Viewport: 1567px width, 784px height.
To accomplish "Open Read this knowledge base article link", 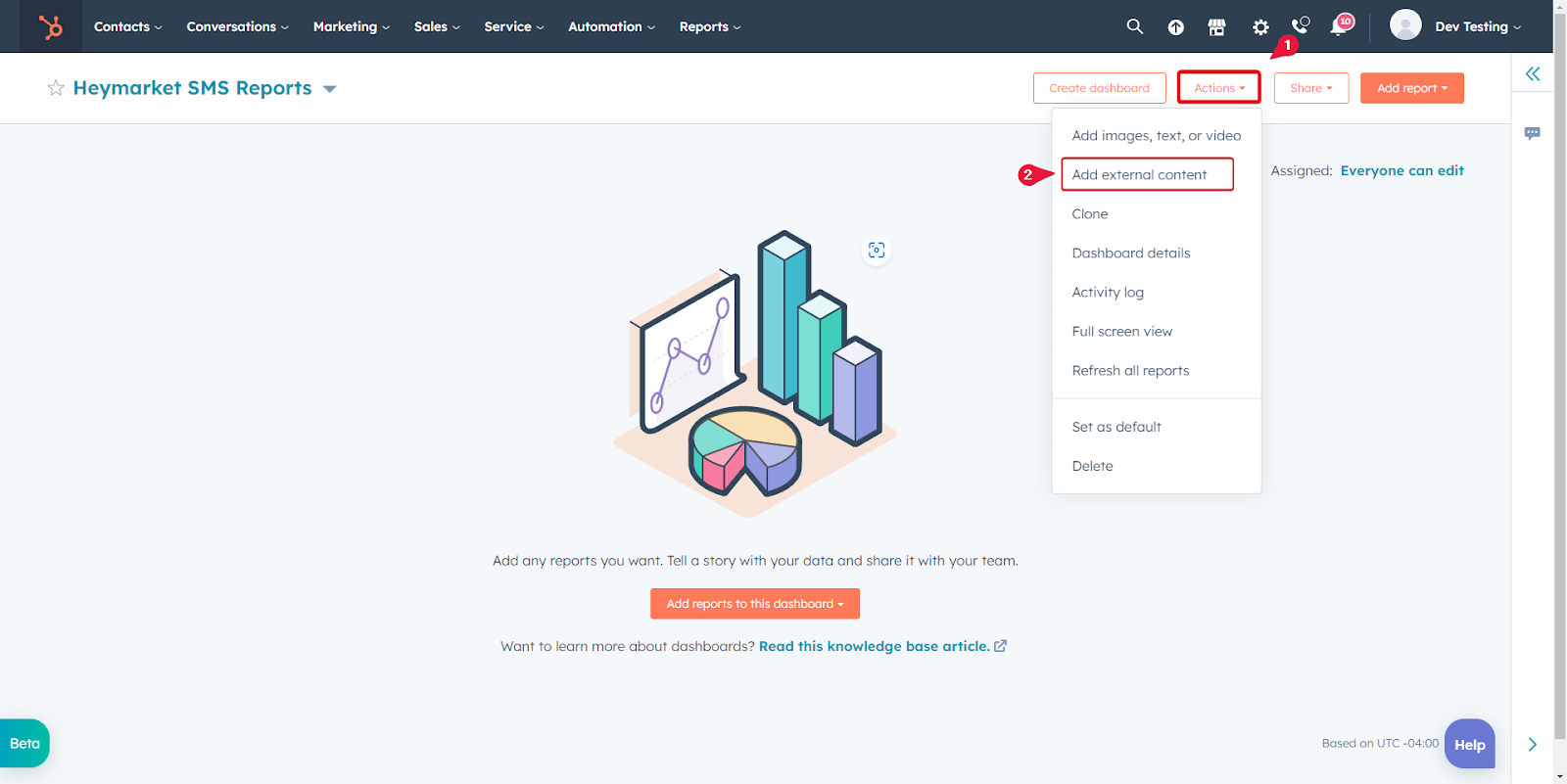I will pyautogui.click(x=874, y=646).
